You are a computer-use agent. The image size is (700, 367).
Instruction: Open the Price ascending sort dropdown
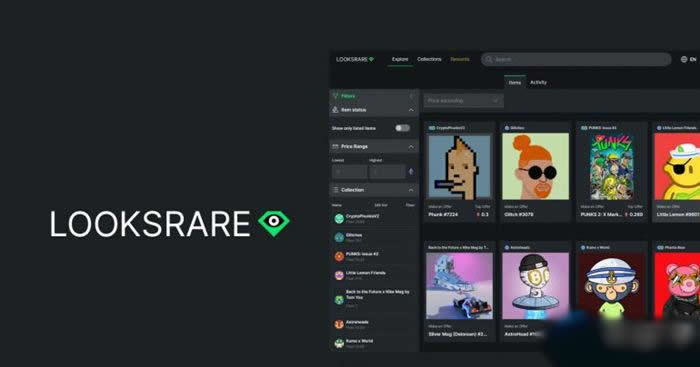(463, 101)
